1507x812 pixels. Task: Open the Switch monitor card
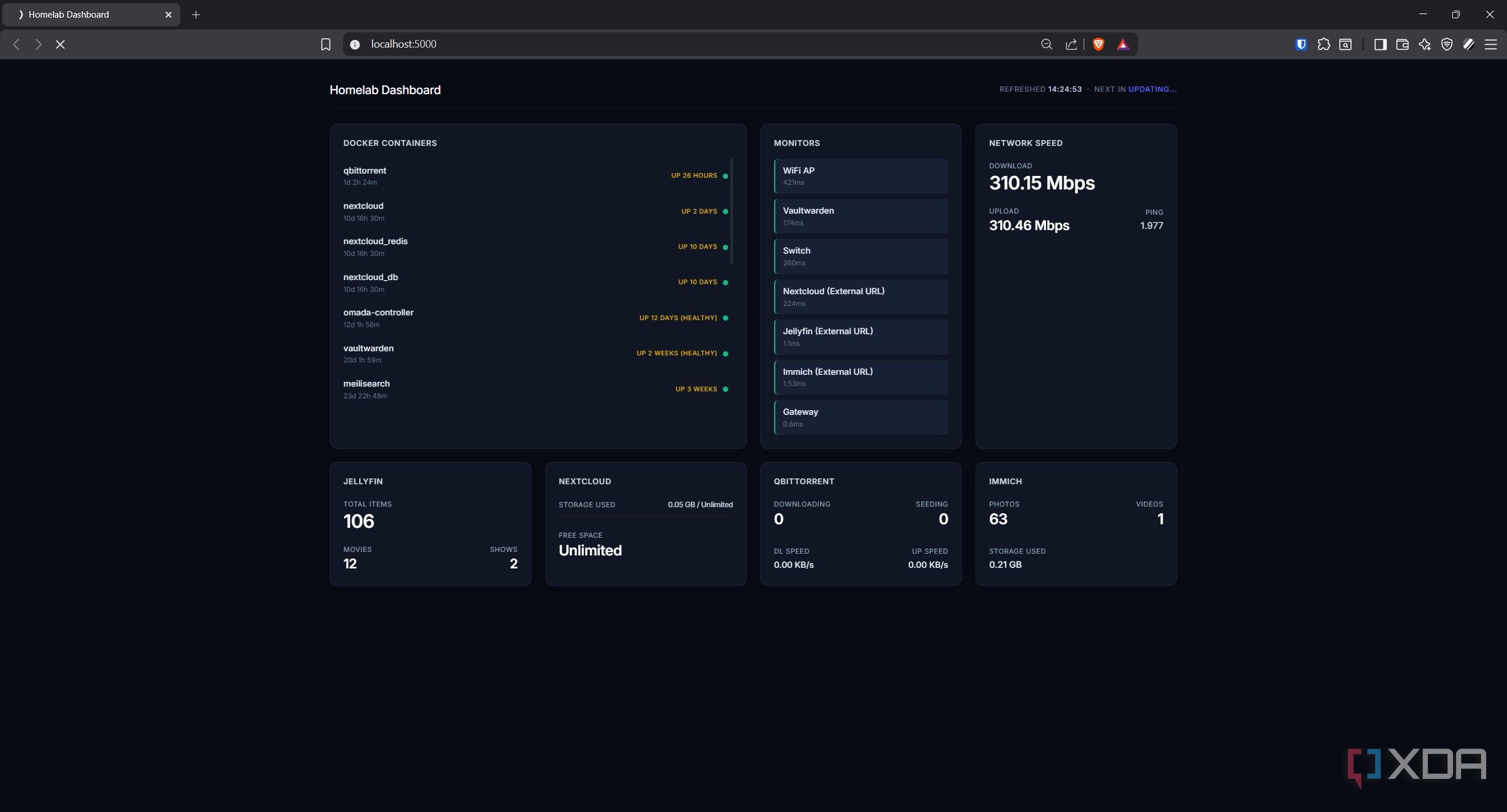861,257
